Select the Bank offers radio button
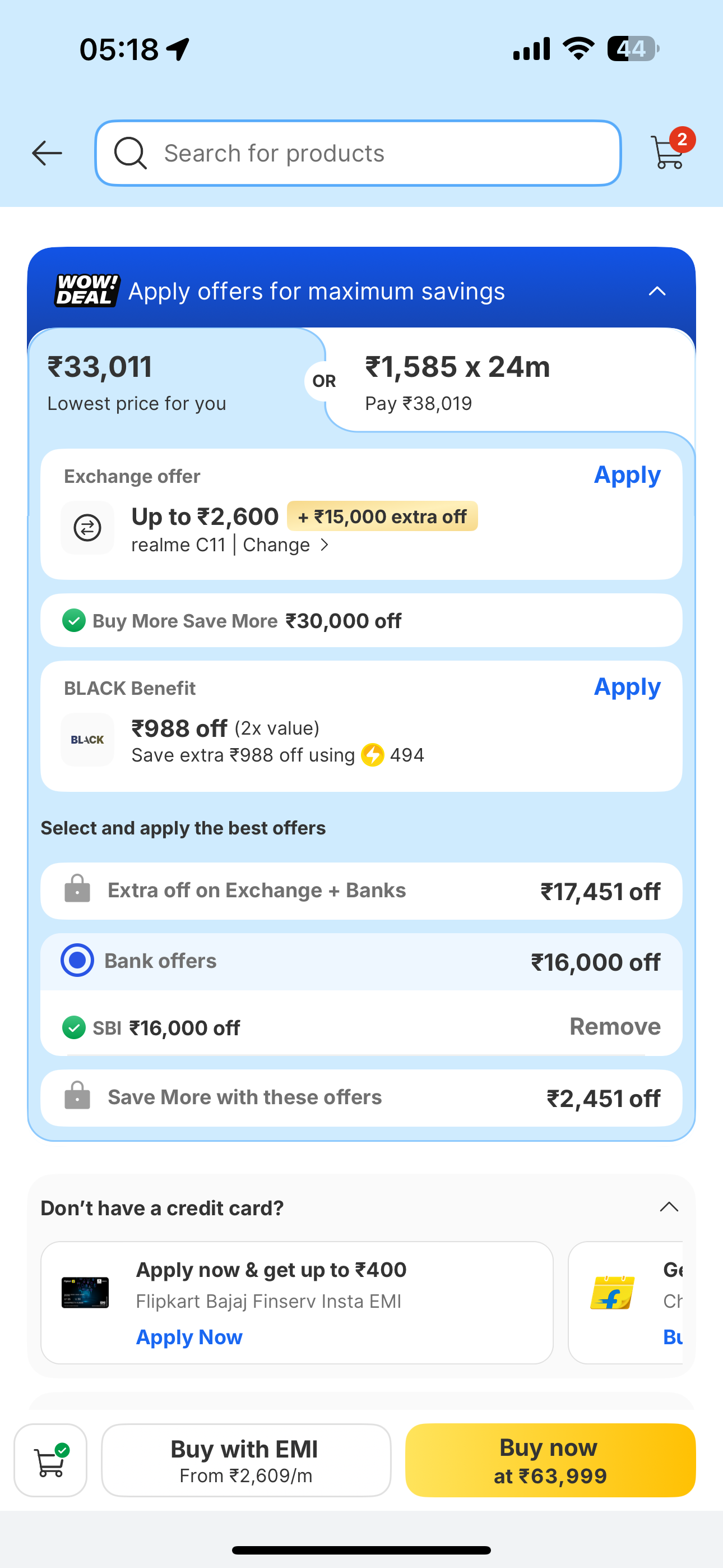 [77, 961]
